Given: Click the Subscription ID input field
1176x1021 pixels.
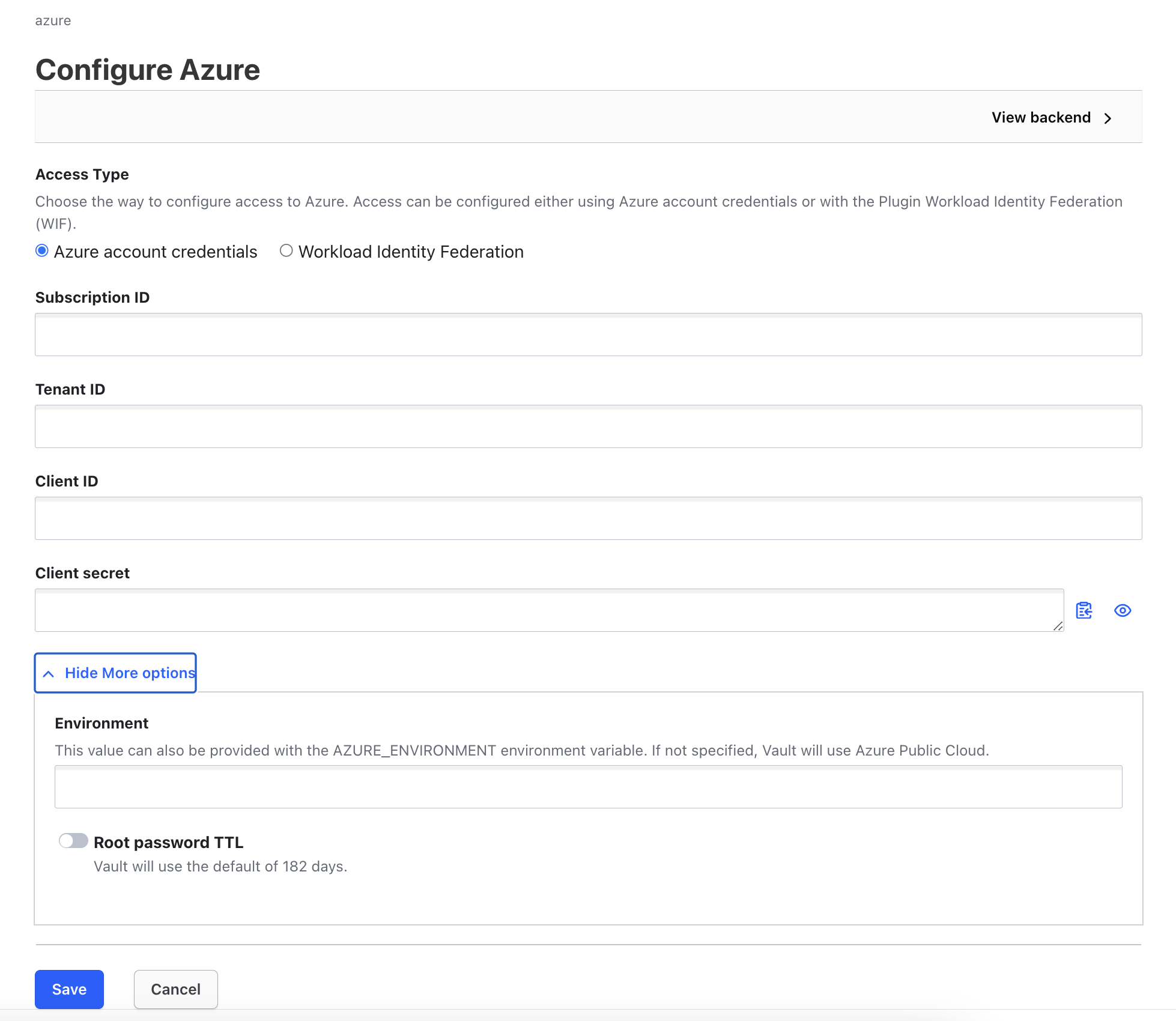Looking at the screenshot, I should pos(588,334).
